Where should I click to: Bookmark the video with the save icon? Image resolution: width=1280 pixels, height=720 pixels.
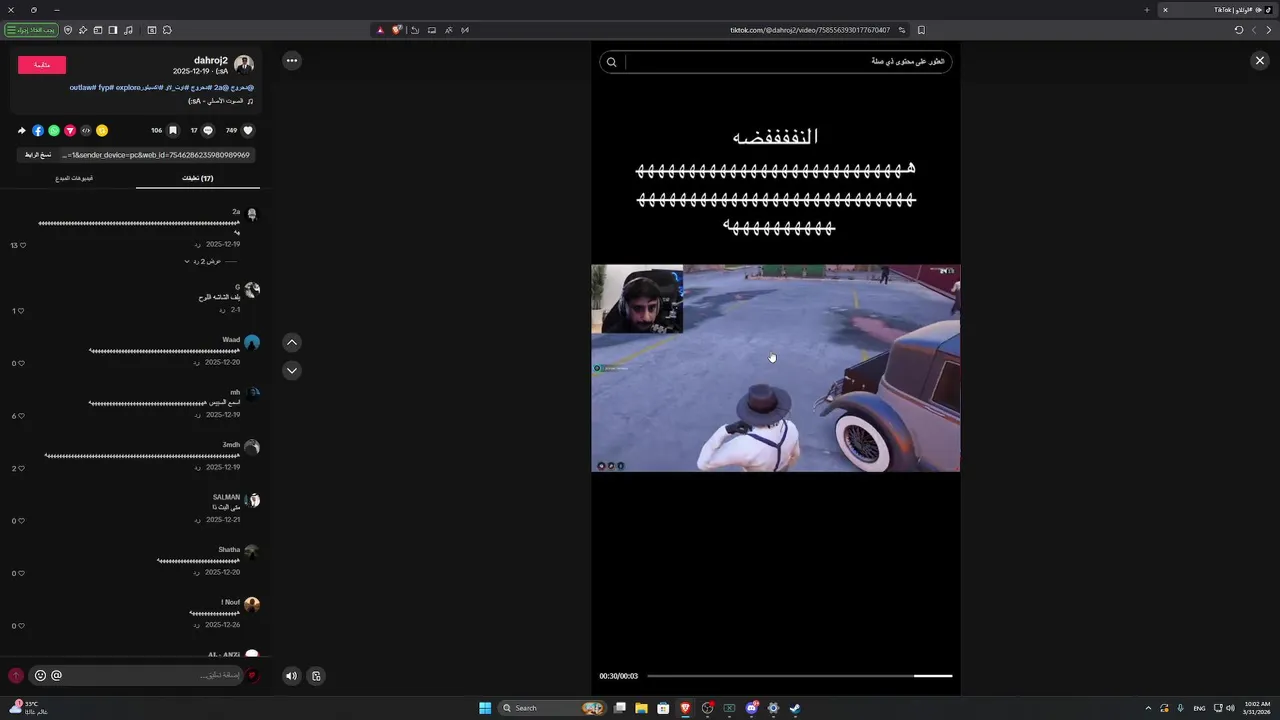click(173, 130)
